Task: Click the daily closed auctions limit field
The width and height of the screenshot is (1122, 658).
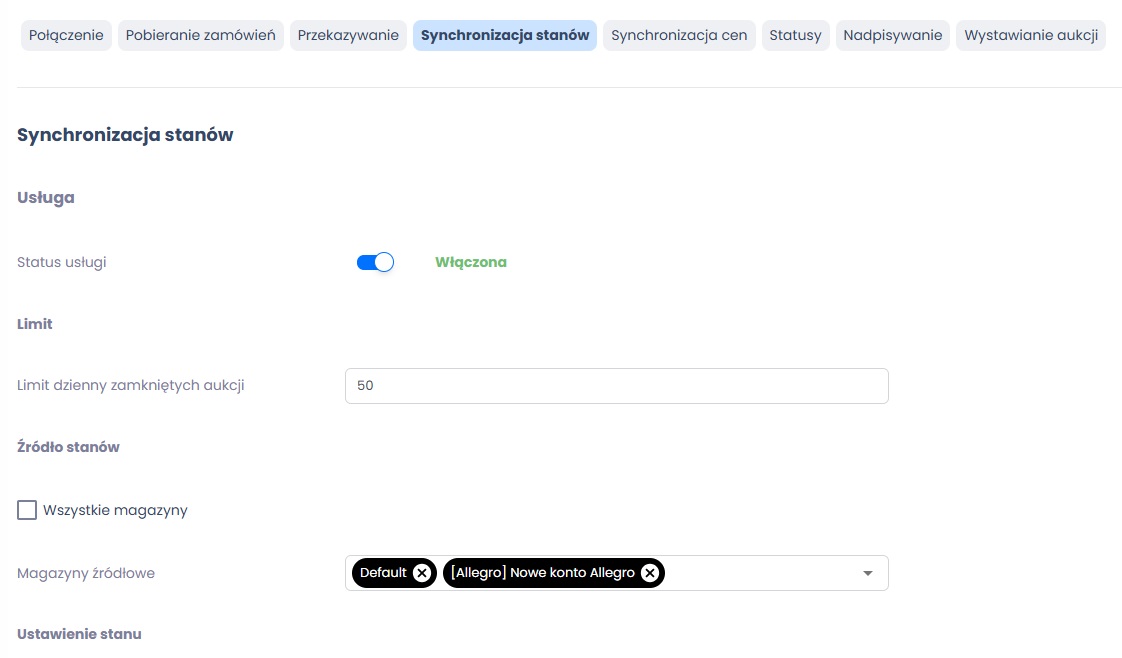Action: click(x=616, y=386)
